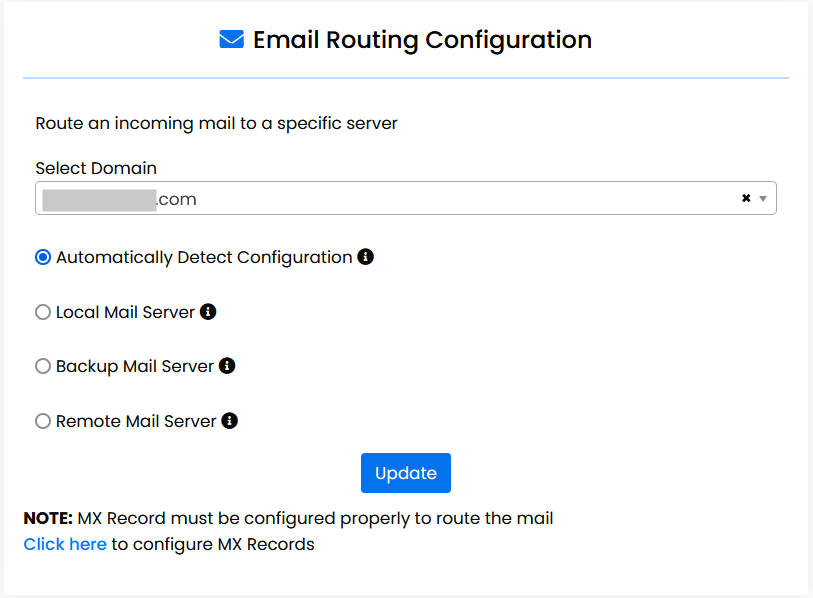
Task: Click the Update button
Action: [x=405, y=472]
